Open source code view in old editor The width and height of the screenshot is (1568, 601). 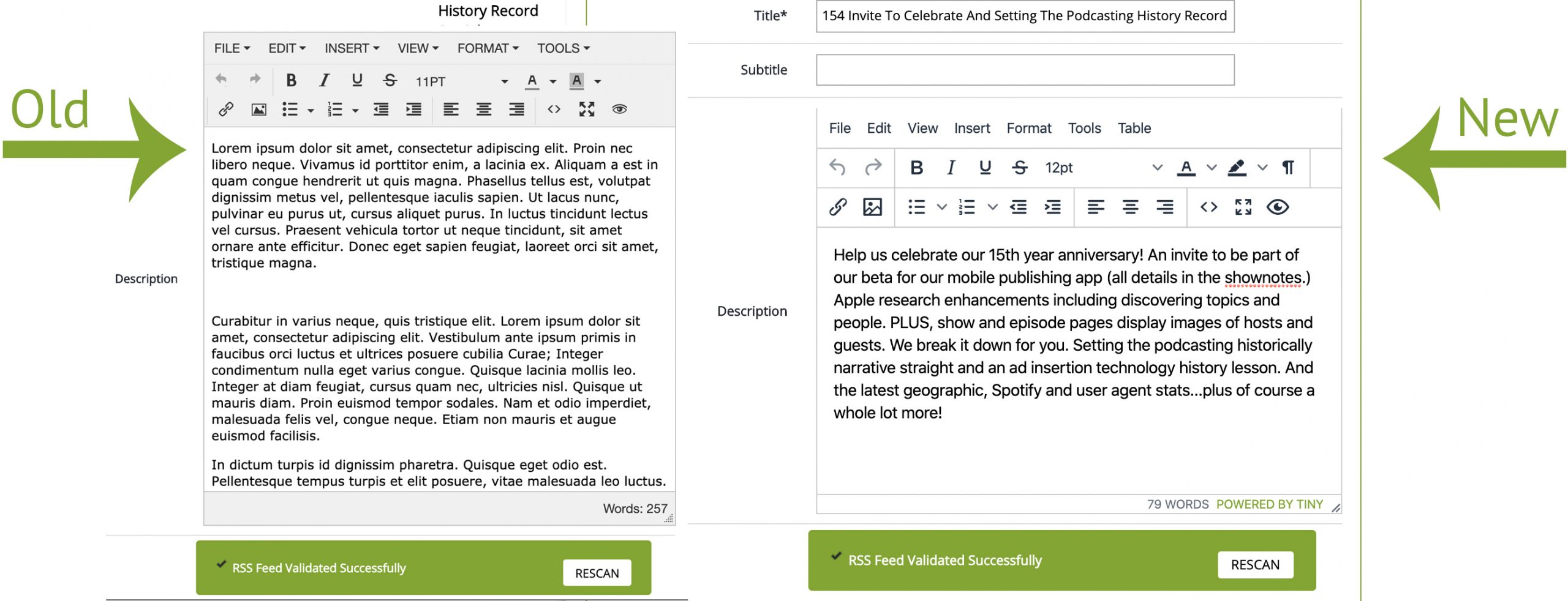tap(554, 110)
